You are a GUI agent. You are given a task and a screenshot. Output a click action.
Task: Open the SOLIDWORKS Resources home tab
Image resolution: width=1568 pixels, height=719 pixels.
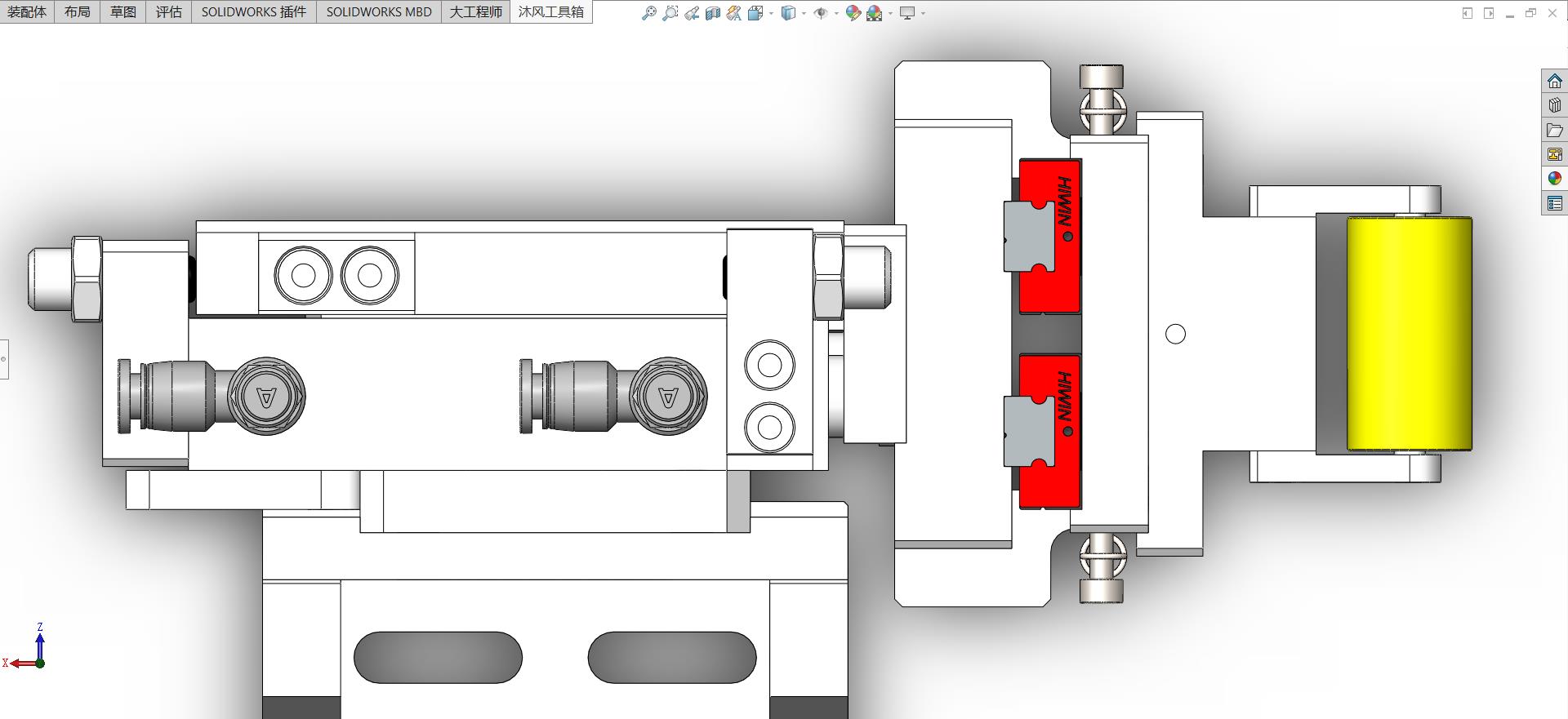[x=1554, y=81]
